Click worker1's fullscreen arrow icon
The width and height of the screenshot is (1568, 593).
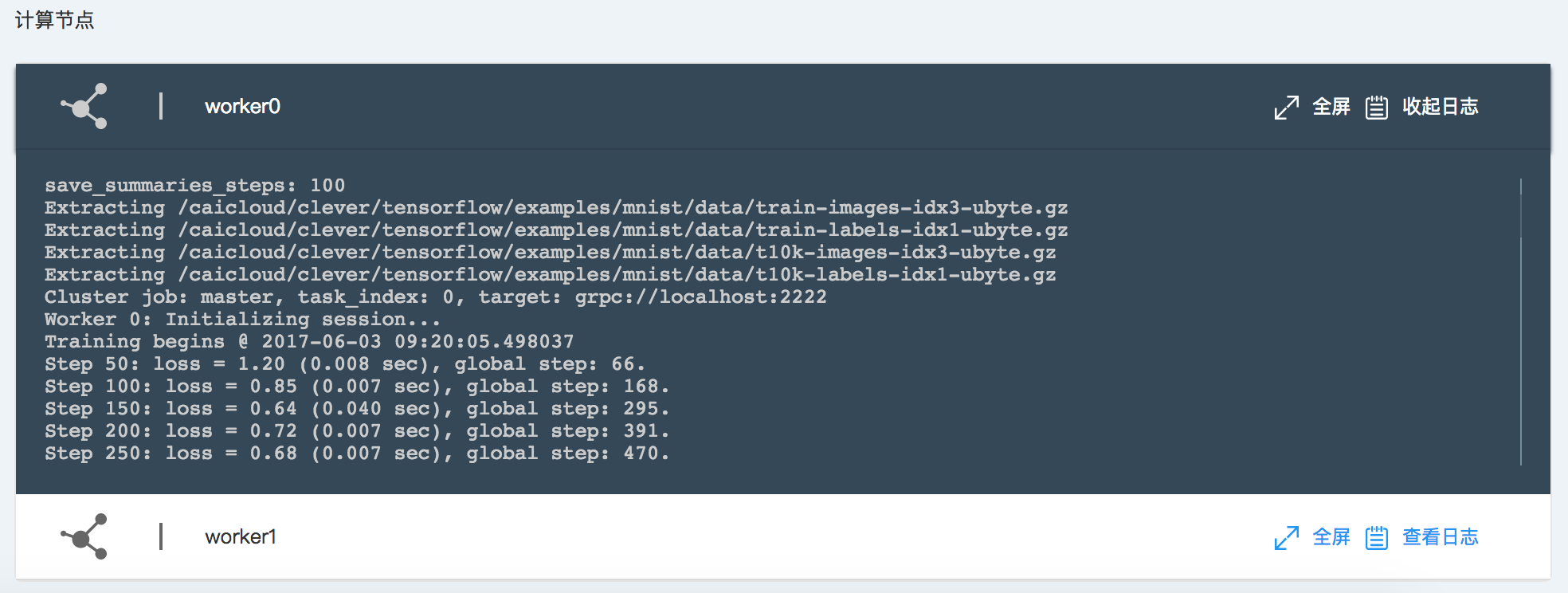(x=1286, y=537)
